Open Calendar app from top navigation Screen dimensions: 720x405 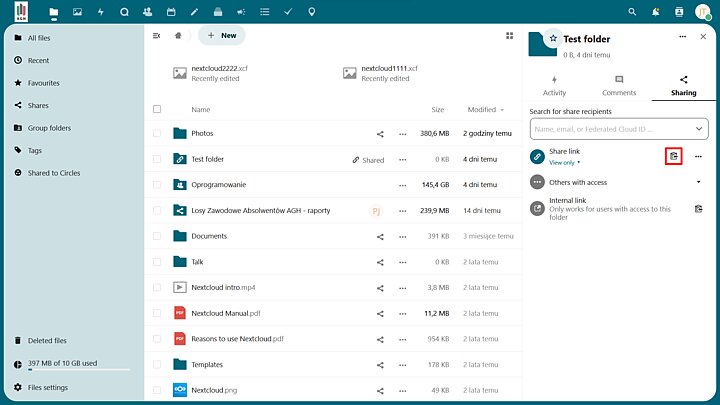pos(171,12)
